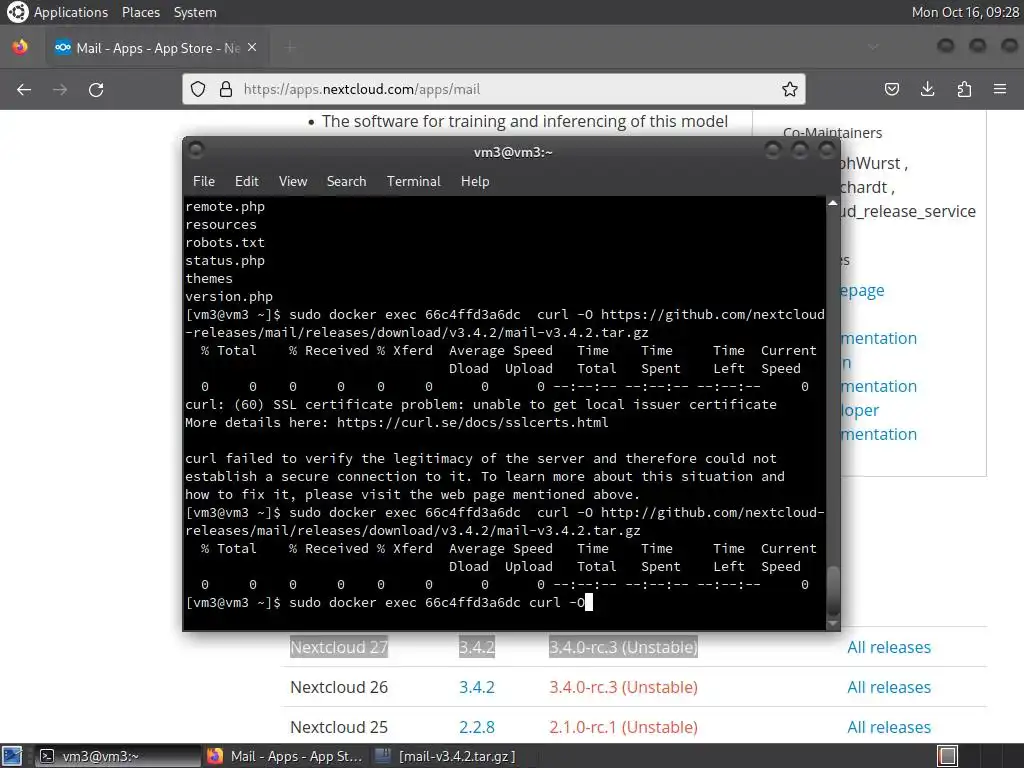Click the distro logo in top panel
Image resolution: width=1024 pixels, height=768 pixels.
(x=18, y=12)
